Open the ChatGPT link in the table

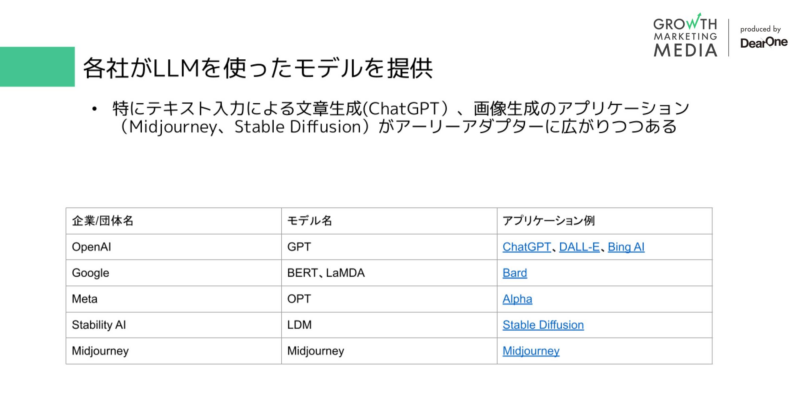click(527, 246)
